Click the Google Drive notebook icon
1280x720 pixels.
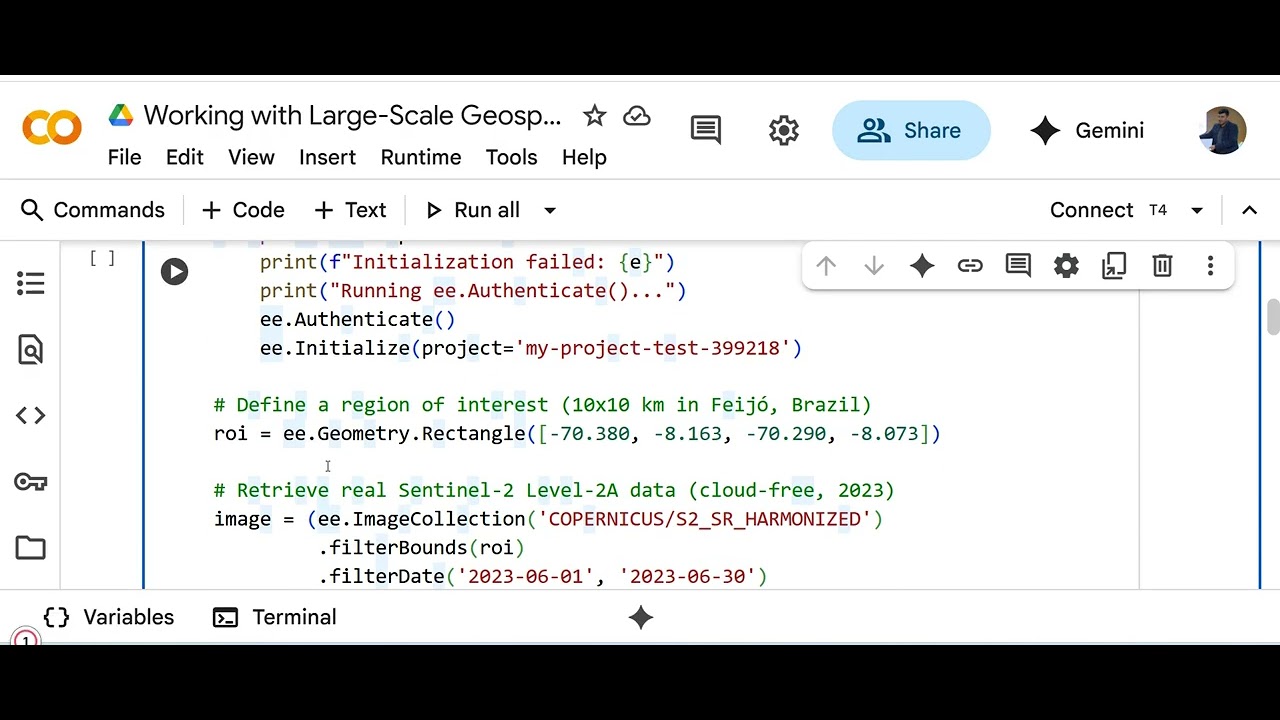tap(121, 115)
